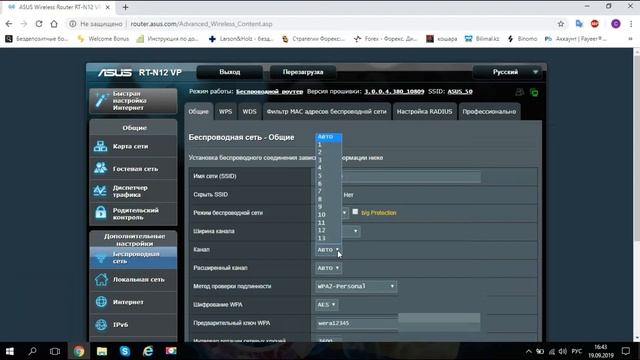This screenshot has width=640, height=360.
Task: Open Chrome three-dot menu
Action: pos(631,24)
